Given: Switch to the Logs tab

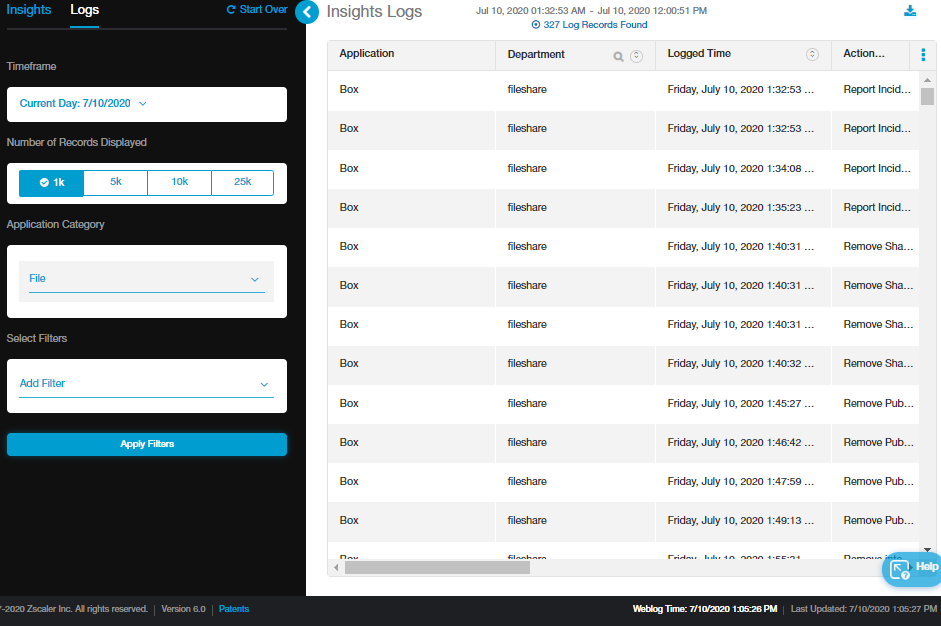Looking at the screenshot, I should pyautogui.click(x=84, y=10).
